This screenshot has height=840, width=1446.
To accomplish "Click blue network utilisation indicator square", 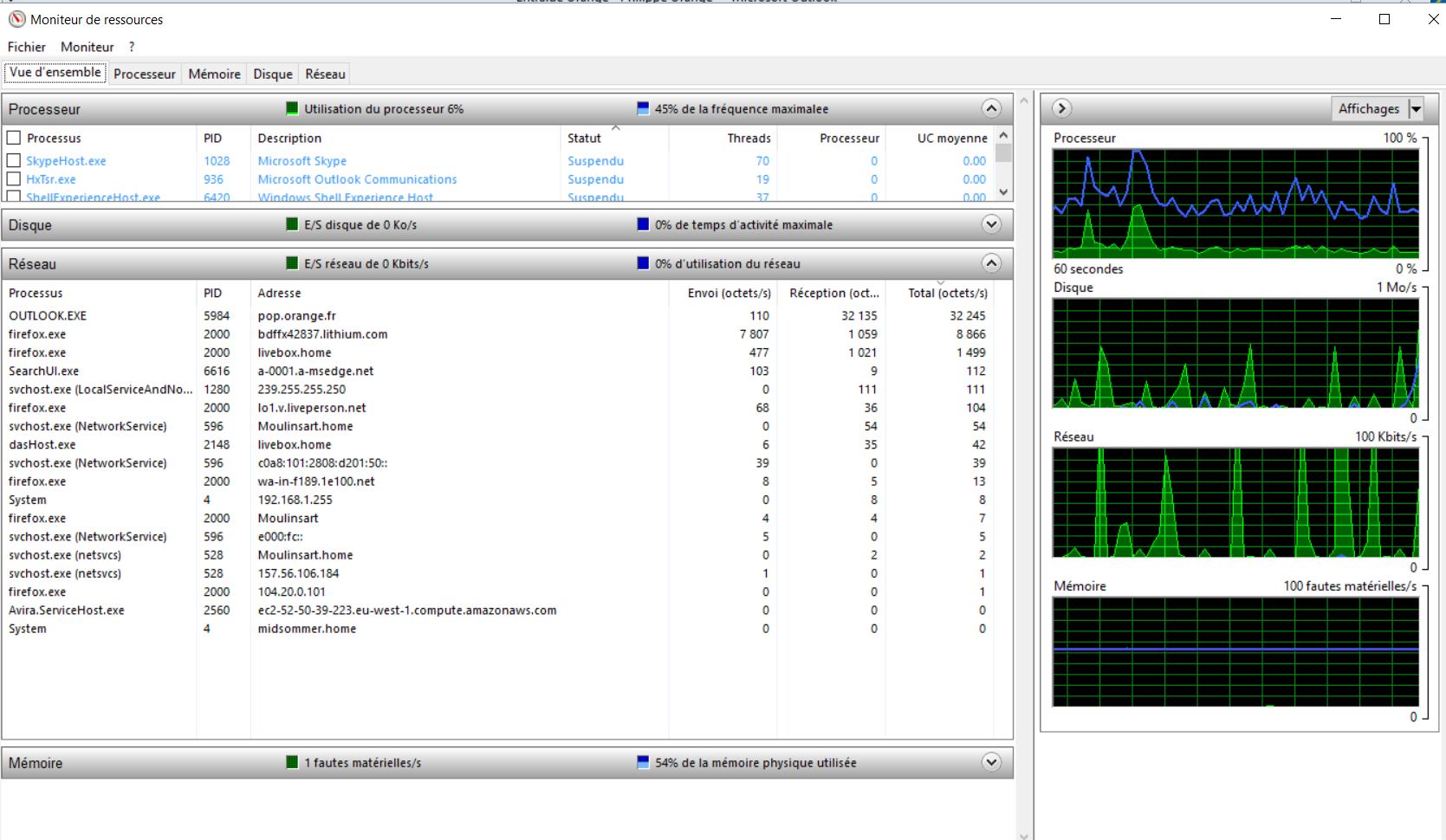I will (643, 263).
